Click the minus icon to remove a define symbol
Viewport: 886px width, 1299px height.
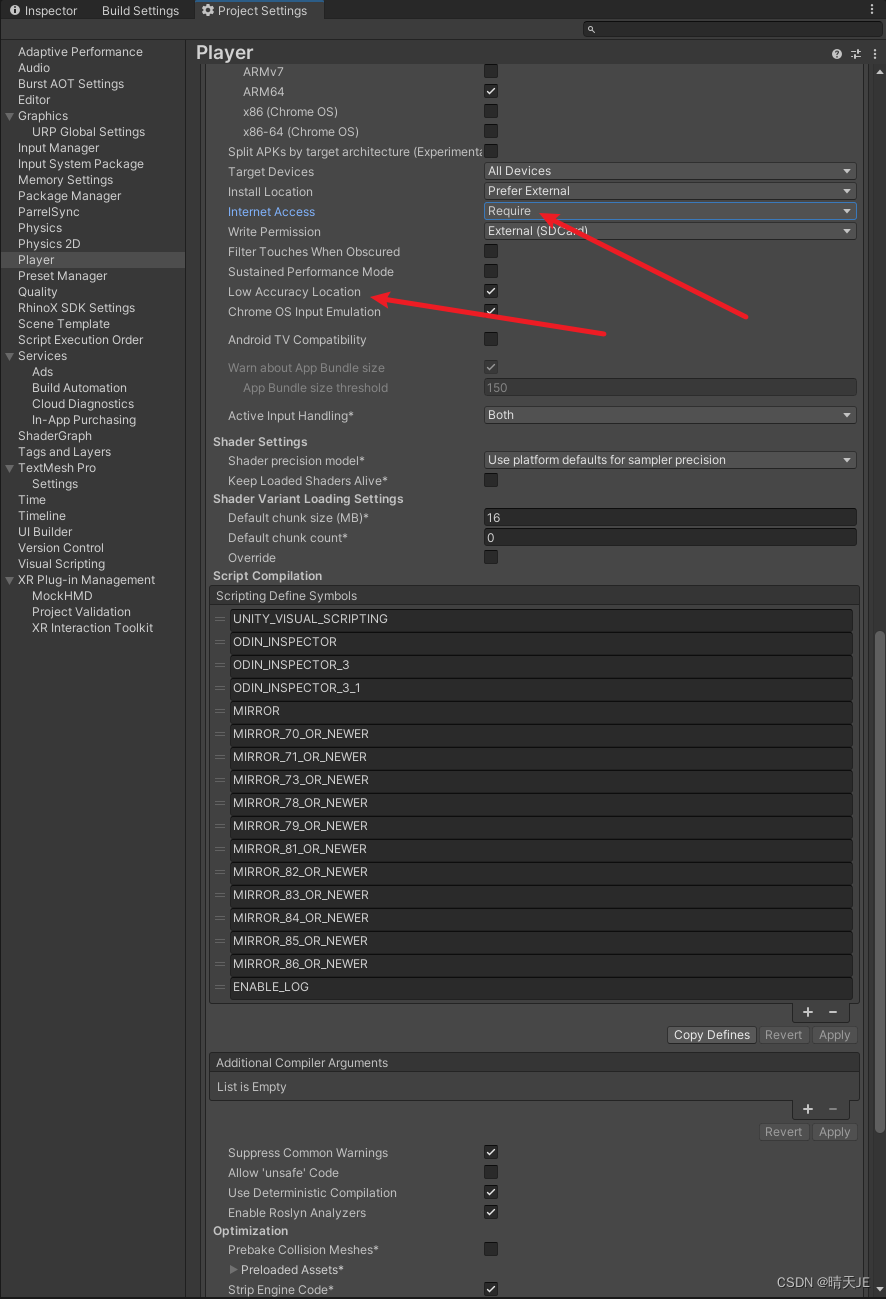(833, 1012)
